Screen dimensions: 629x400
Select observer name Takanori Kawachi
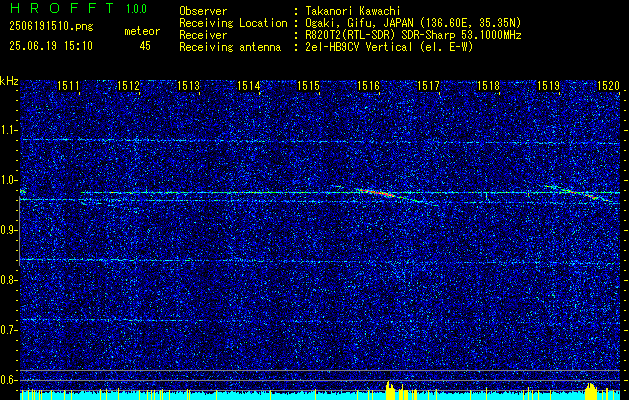pyautogui.click(x=352, y=11)
